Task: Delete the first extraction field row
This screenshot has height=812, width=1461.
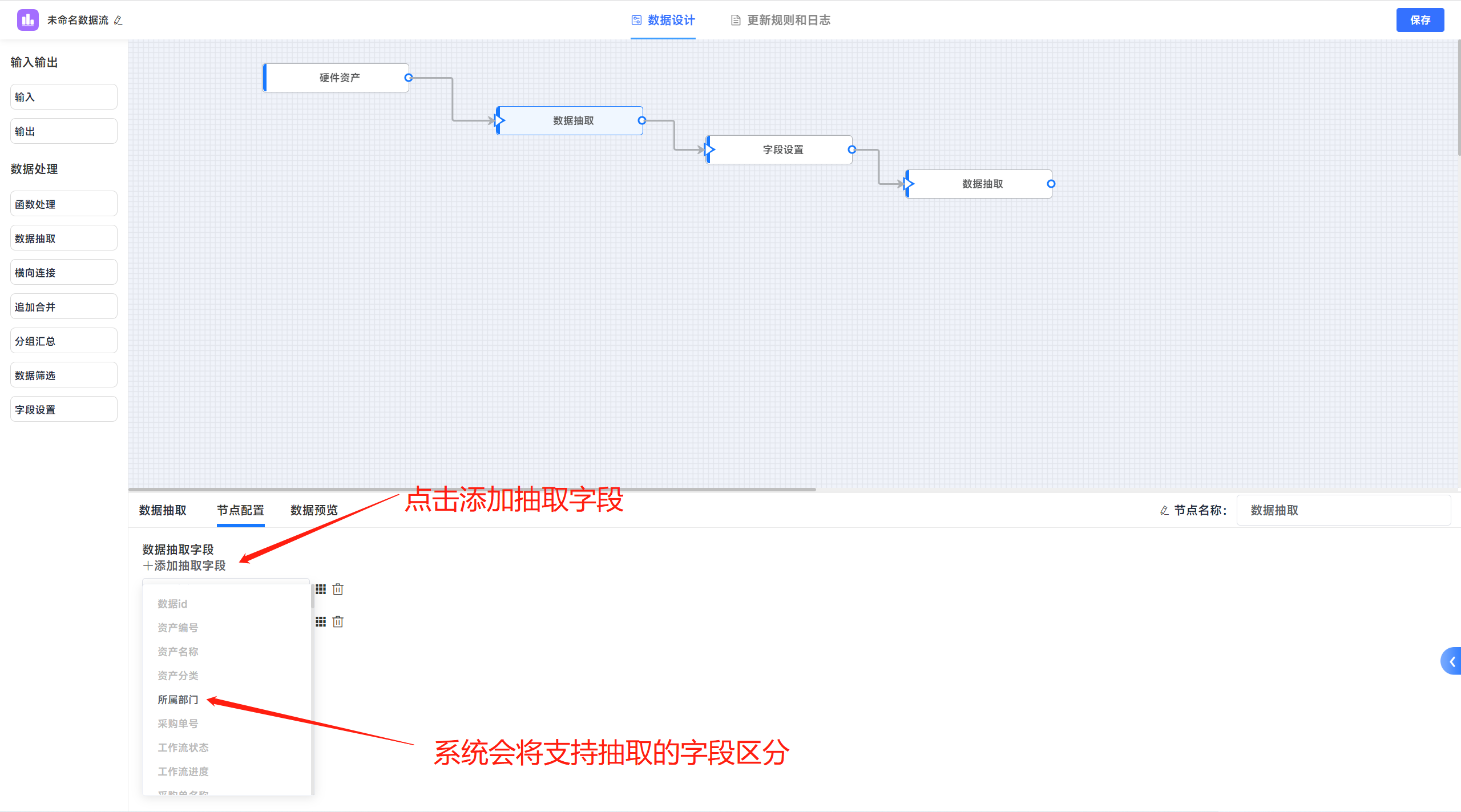Action: click(x=338, y=589)
